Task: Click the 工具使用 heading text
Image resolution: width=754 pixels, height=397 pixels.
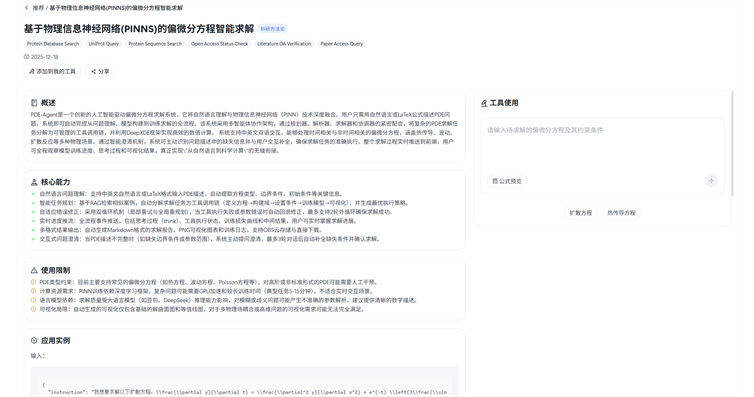Action: (x=504, y=103)
